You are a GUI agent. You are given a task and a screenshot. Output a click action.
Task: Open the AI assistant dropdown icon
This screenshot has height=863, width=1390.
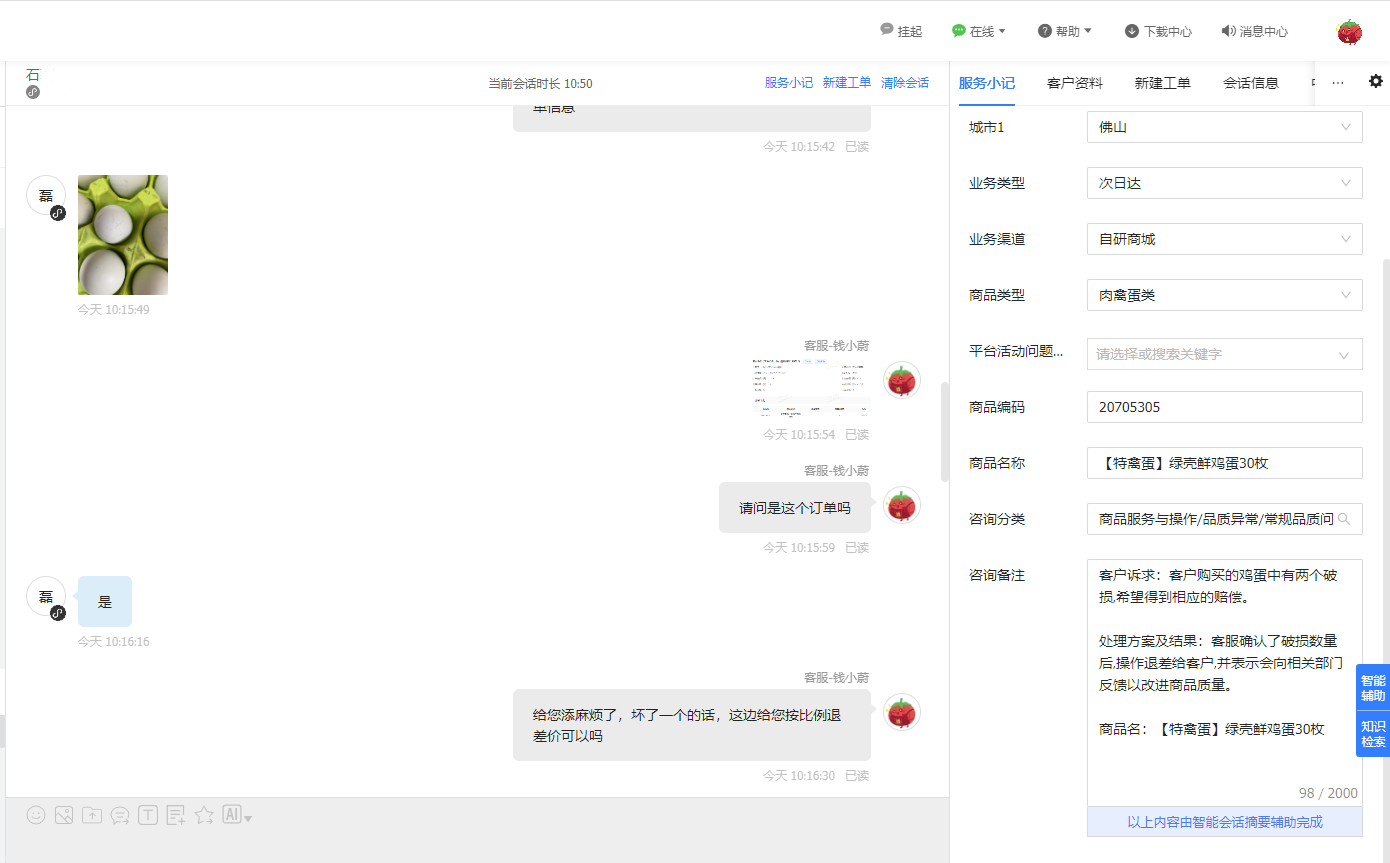pos(236,815)
